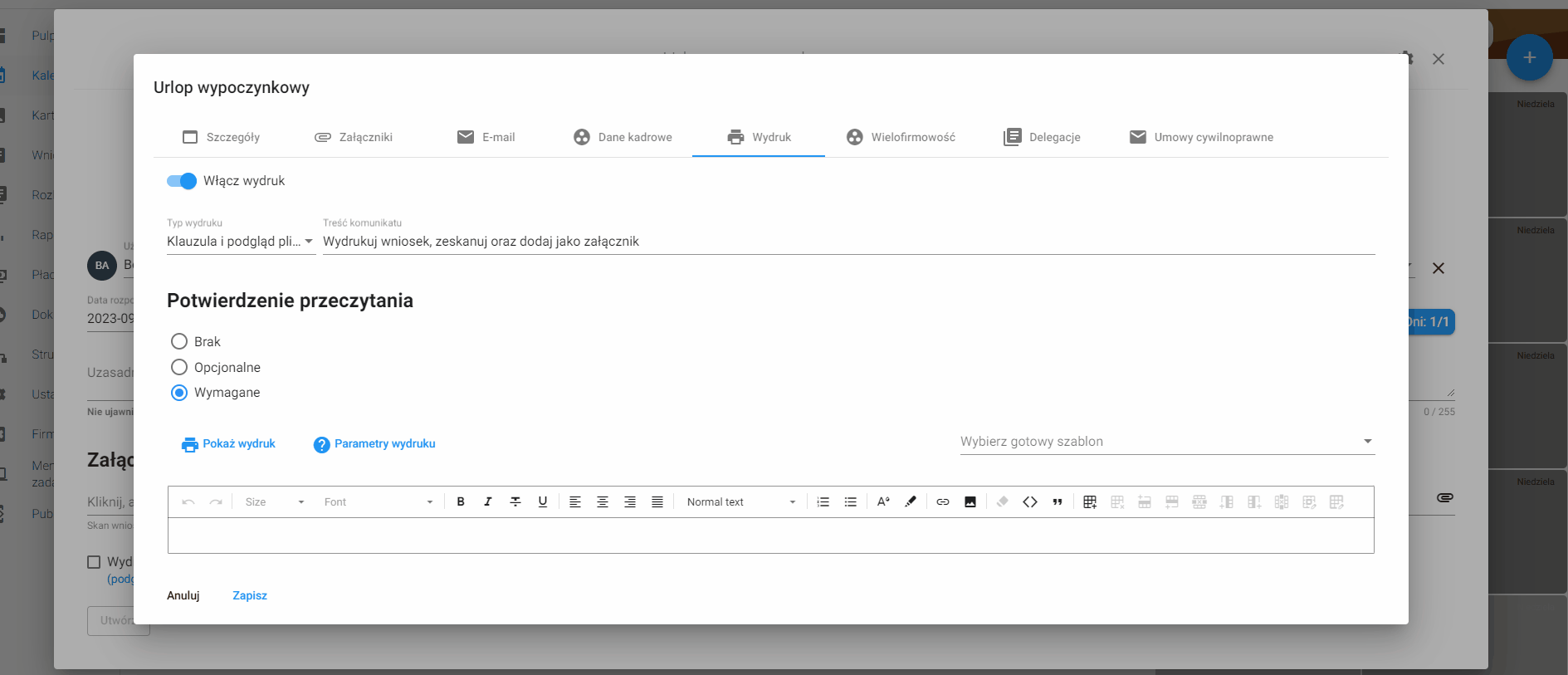Image resolution: width=1568 pixels, height=675 pixels.
Task: Insert a link using the chain icon
Action: [x=943, y=501]
